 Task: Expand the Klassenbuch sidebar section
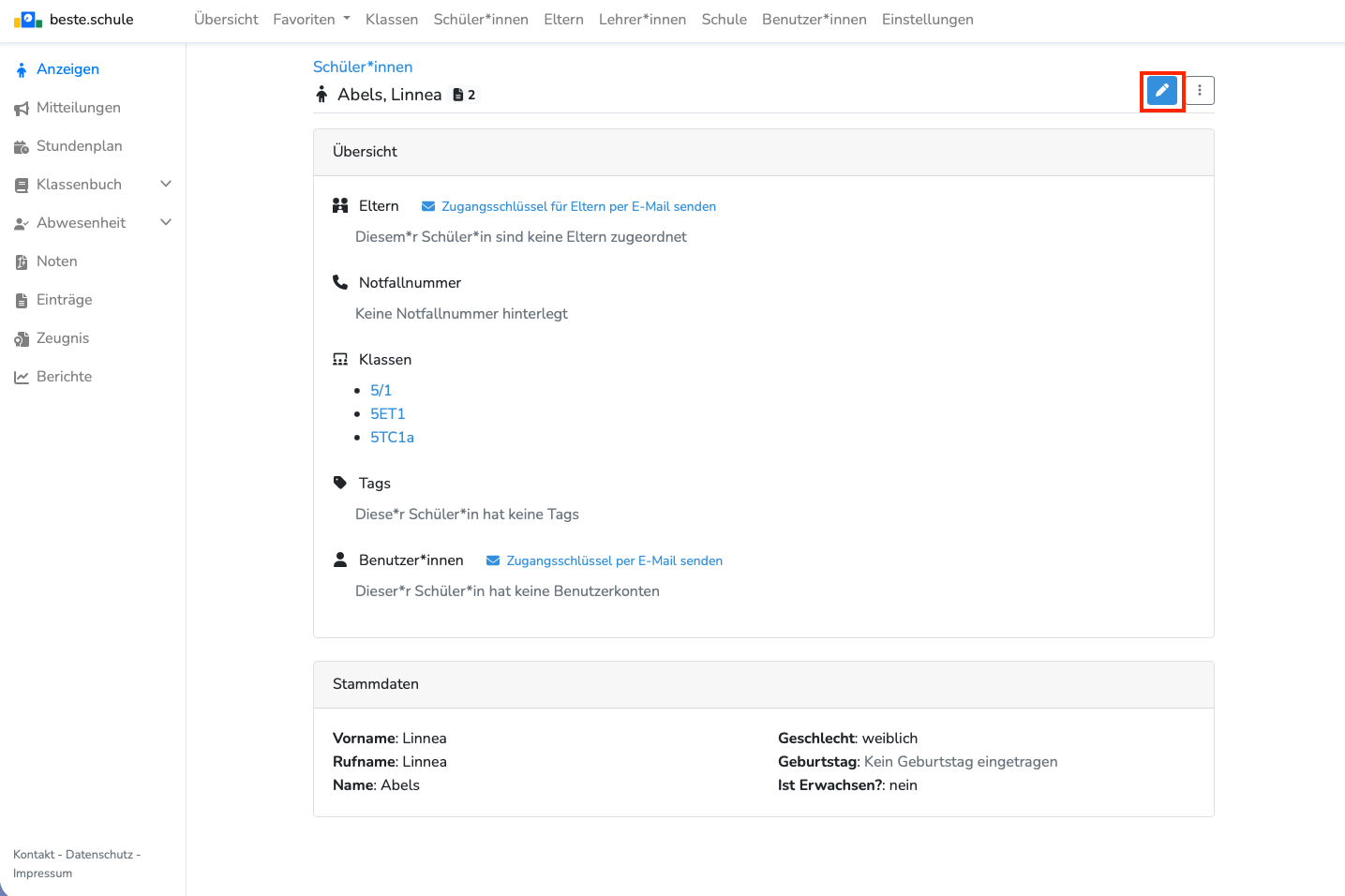point(92,185)
